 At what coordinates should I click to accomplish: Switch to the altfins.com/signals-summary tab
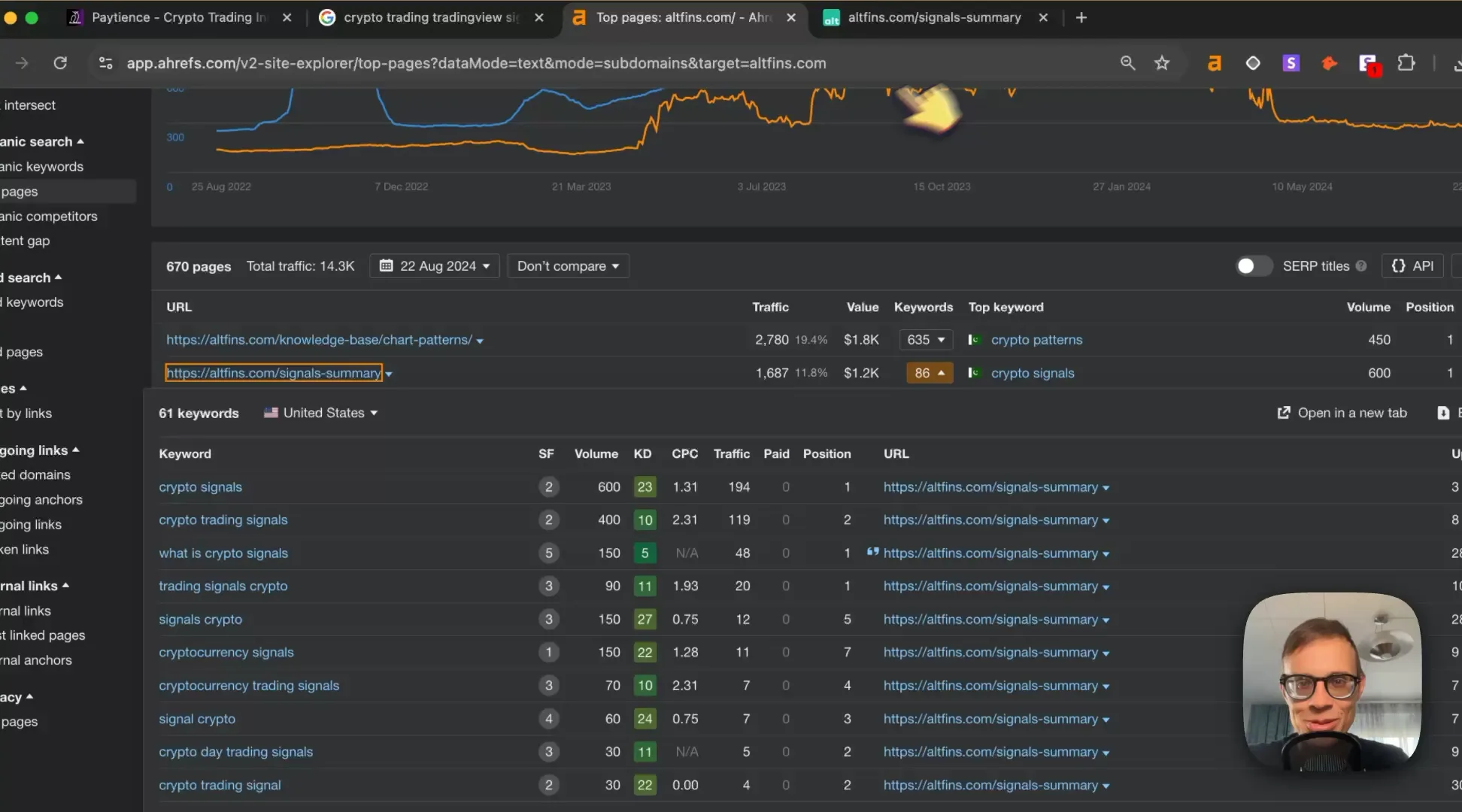pos(934,17)
